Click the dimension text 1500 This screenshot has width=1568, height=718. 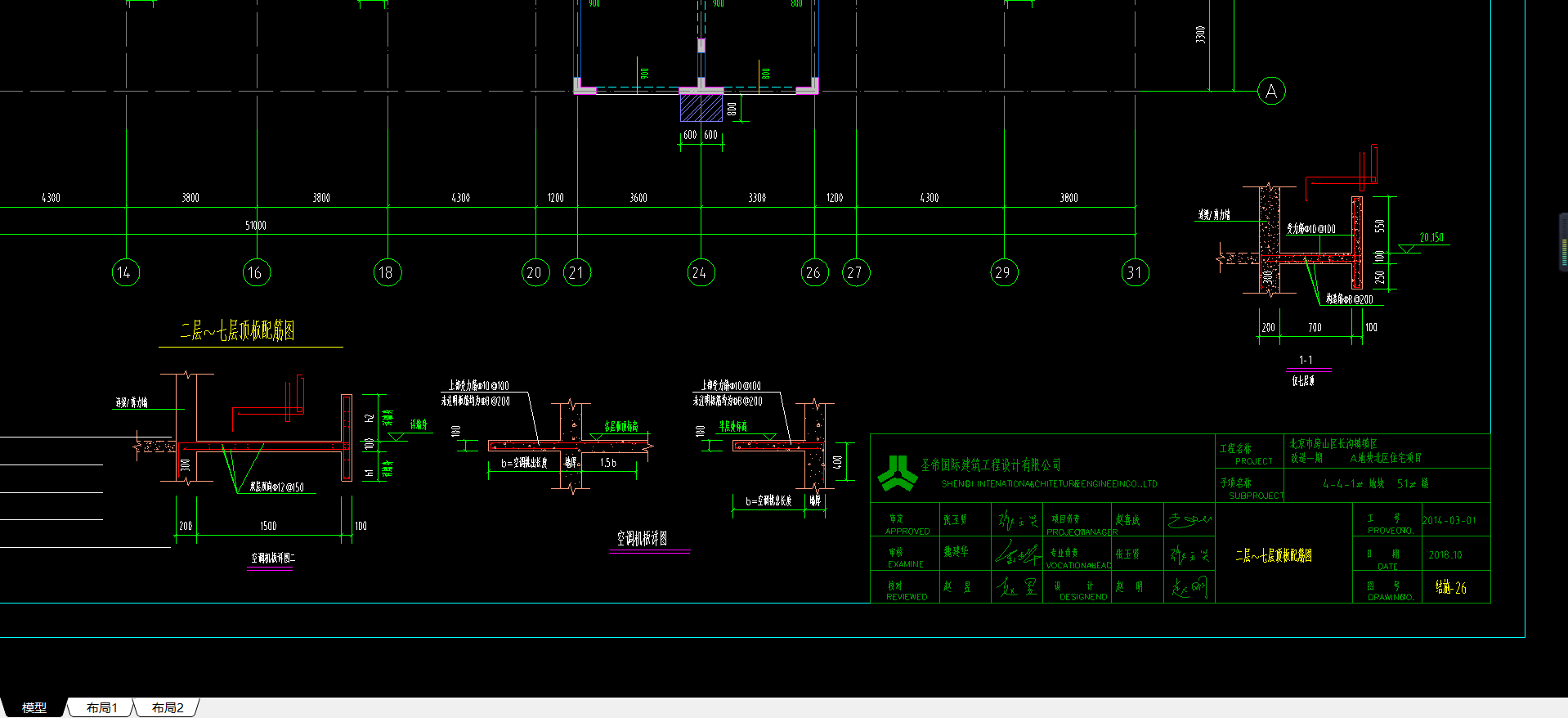(268, 526)
